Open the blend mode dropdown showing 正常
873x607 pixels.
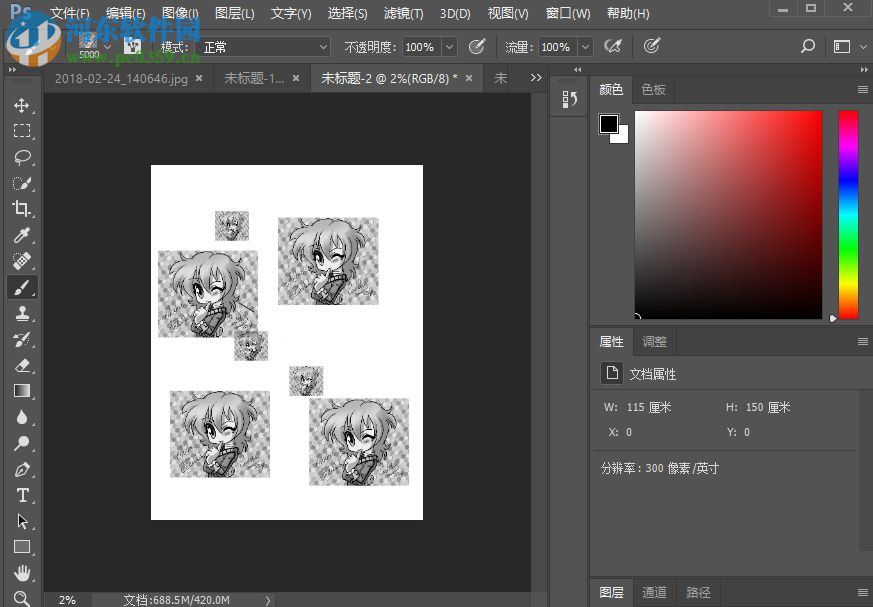(263, 46)
